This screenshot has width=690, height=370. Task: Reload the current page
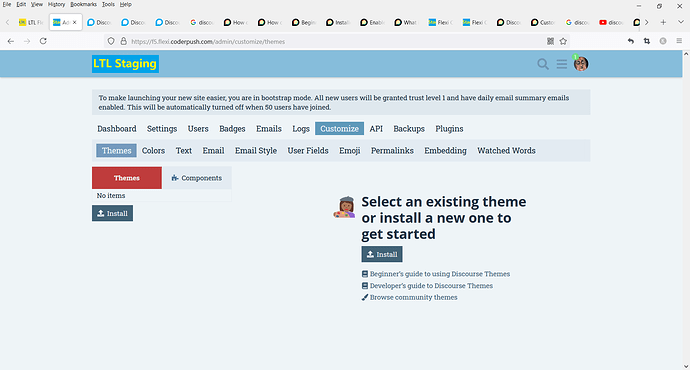43,41
